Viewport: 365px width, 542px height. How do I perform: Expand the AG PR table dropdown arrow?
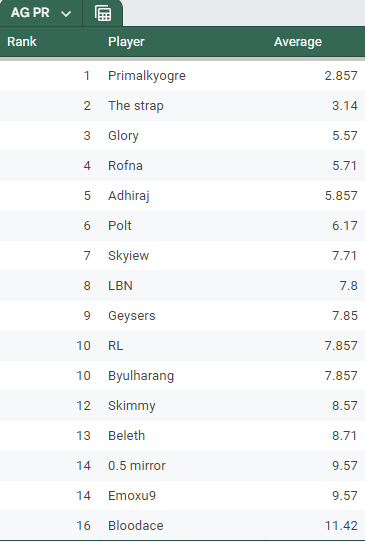click(66, 14)
